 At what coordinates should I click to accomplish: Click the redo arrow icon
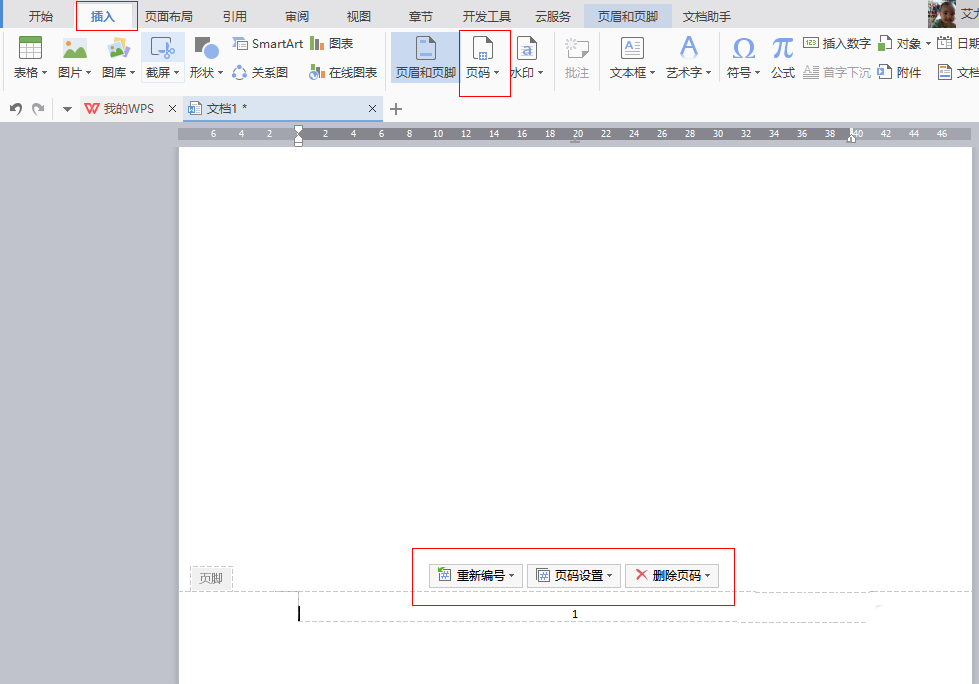click(38, 109)
